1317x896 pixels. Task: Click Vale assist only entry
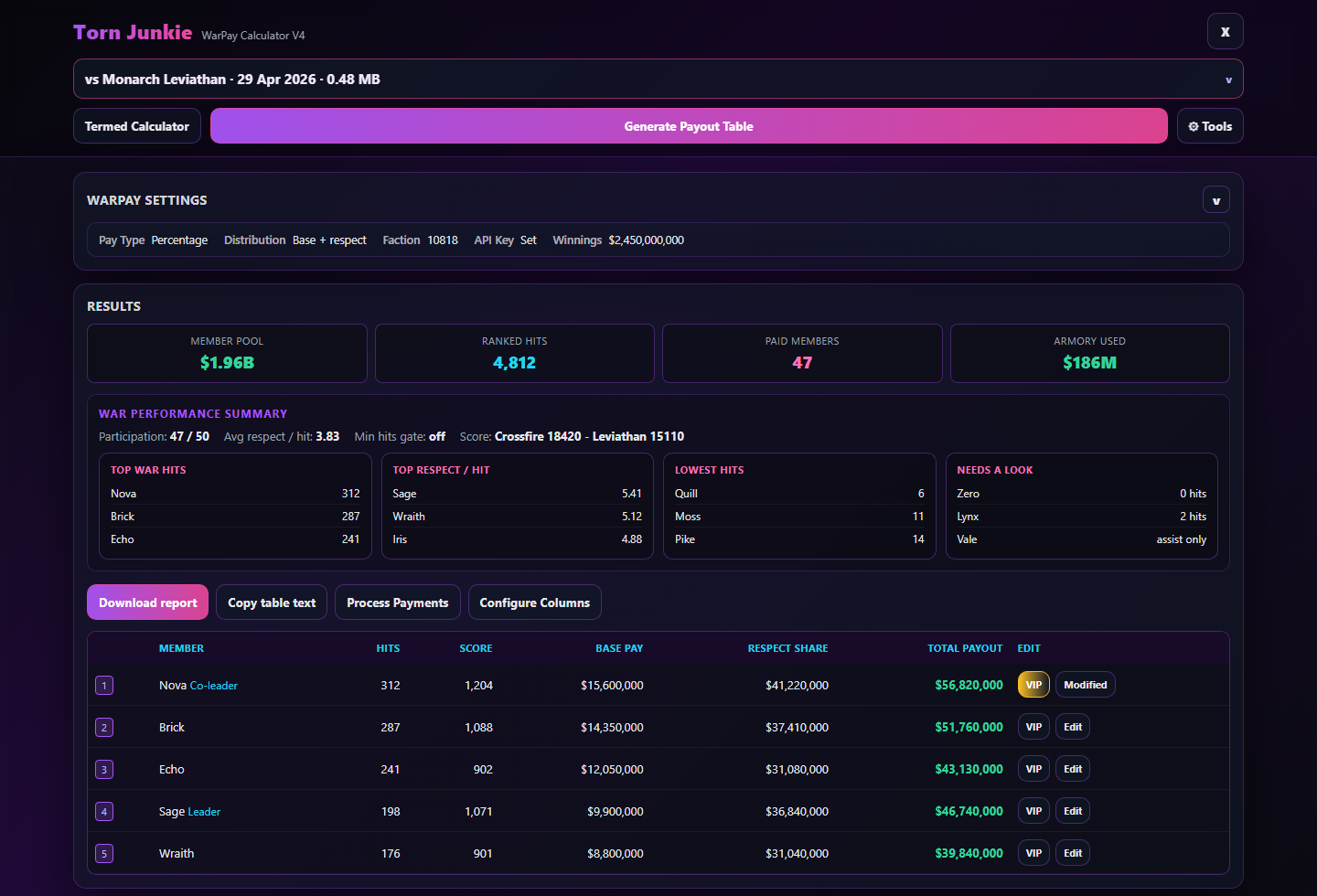(1081, 539)
